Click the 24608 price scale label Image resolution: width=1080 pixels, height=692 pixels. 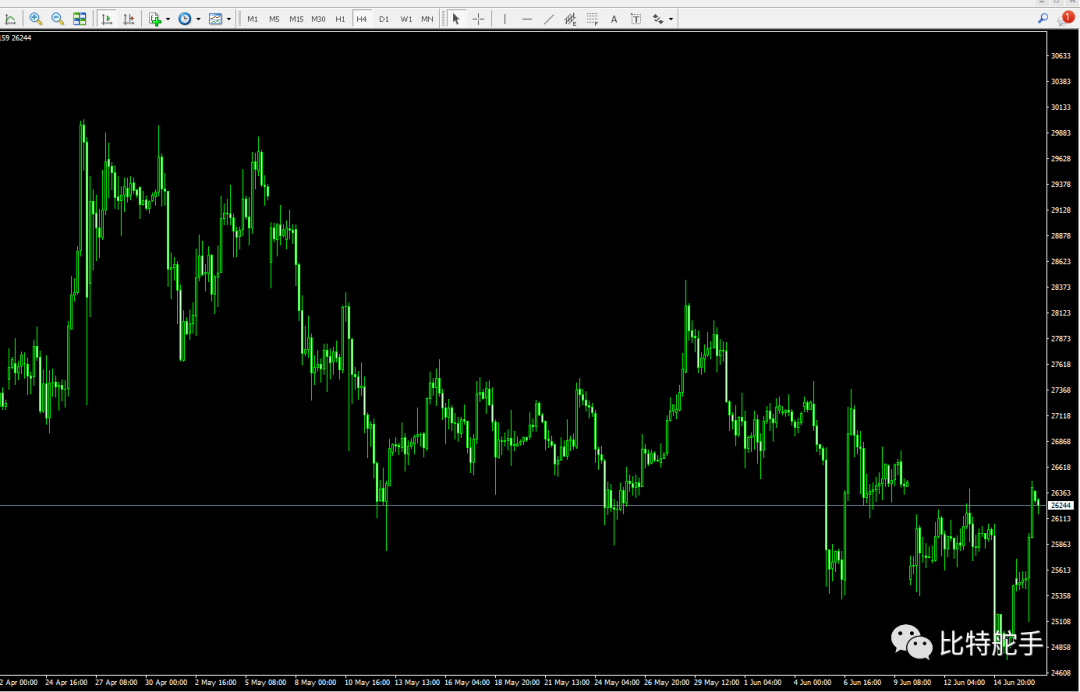coord(1060,673)
